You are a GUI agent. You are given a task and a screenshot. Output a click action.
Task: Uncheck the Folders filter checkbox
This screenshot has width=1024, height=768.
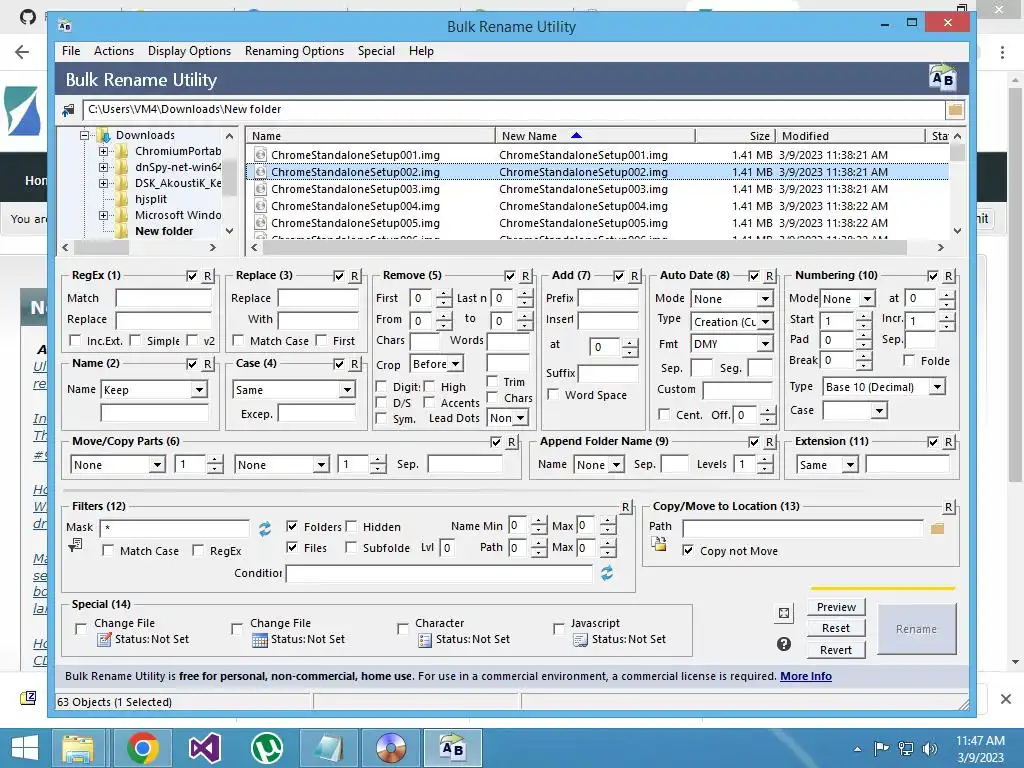coord(292,526)
